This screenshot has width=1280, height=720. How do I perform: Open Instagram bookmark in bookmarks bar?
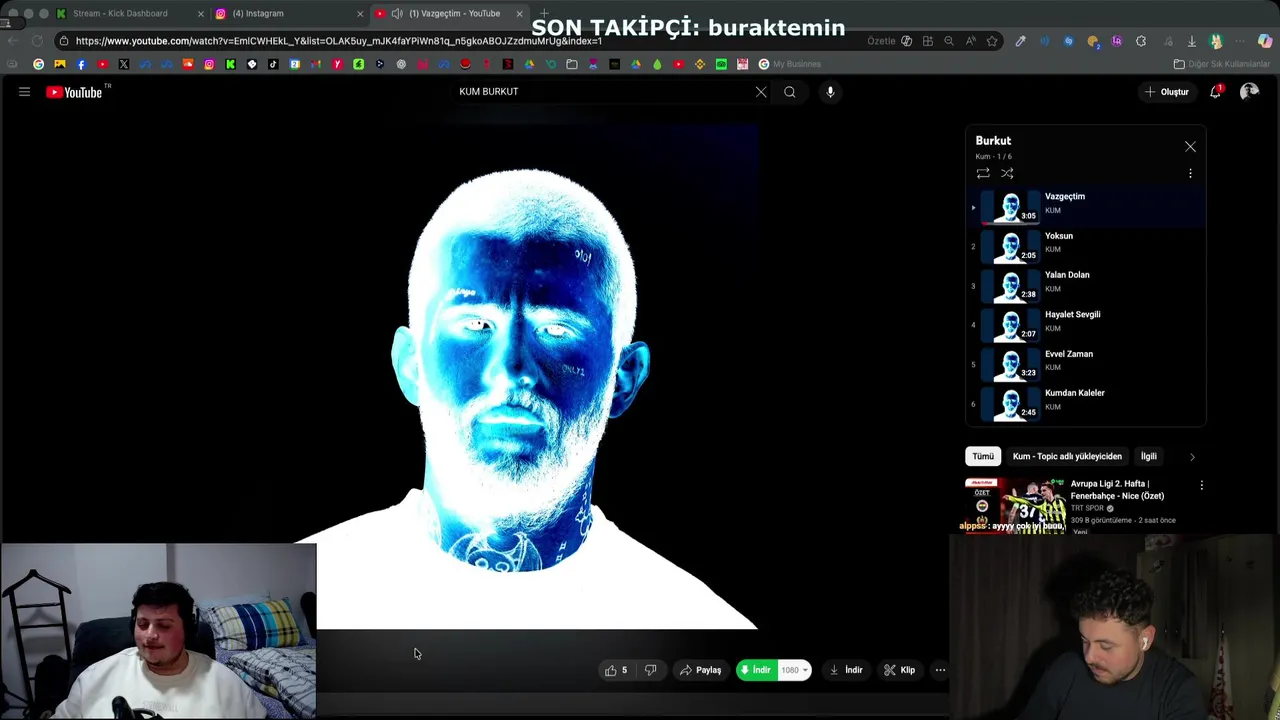209,64
